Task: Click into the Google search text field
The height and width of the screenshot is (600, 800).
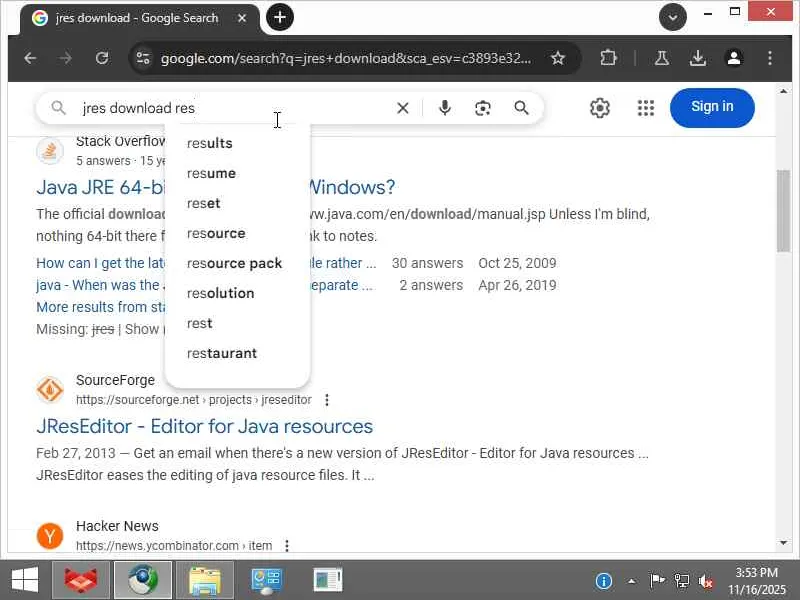Action: pyautogui.click(x=235, y=108)
